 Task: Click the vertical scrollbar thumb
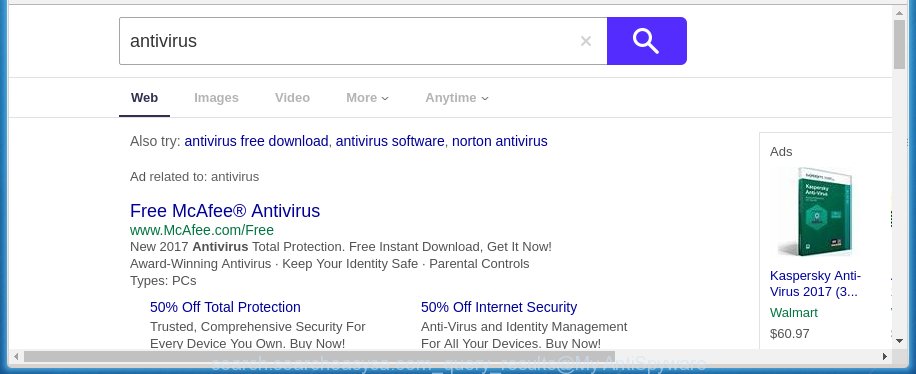(x=899, y=44)
